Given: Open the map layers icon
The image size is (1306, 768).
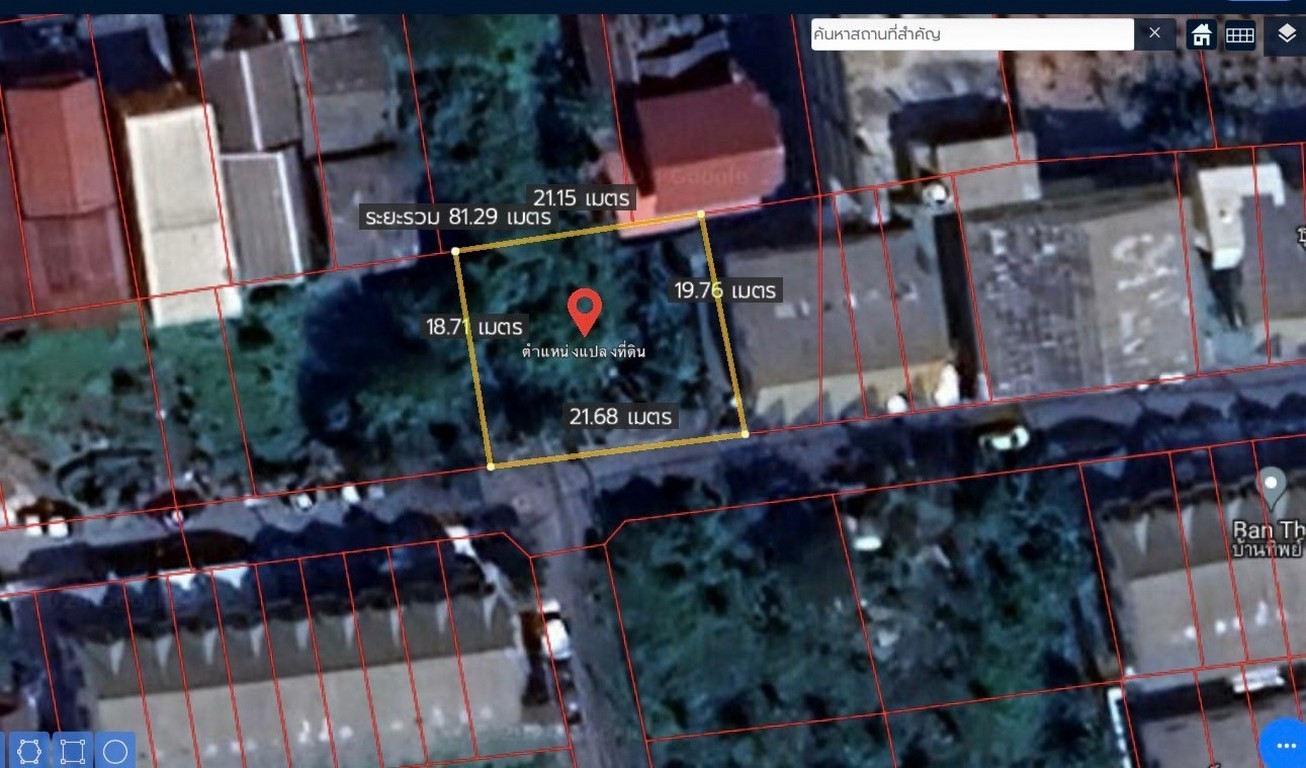Looking at the screenshot, I should click(x=1286, y=35).
